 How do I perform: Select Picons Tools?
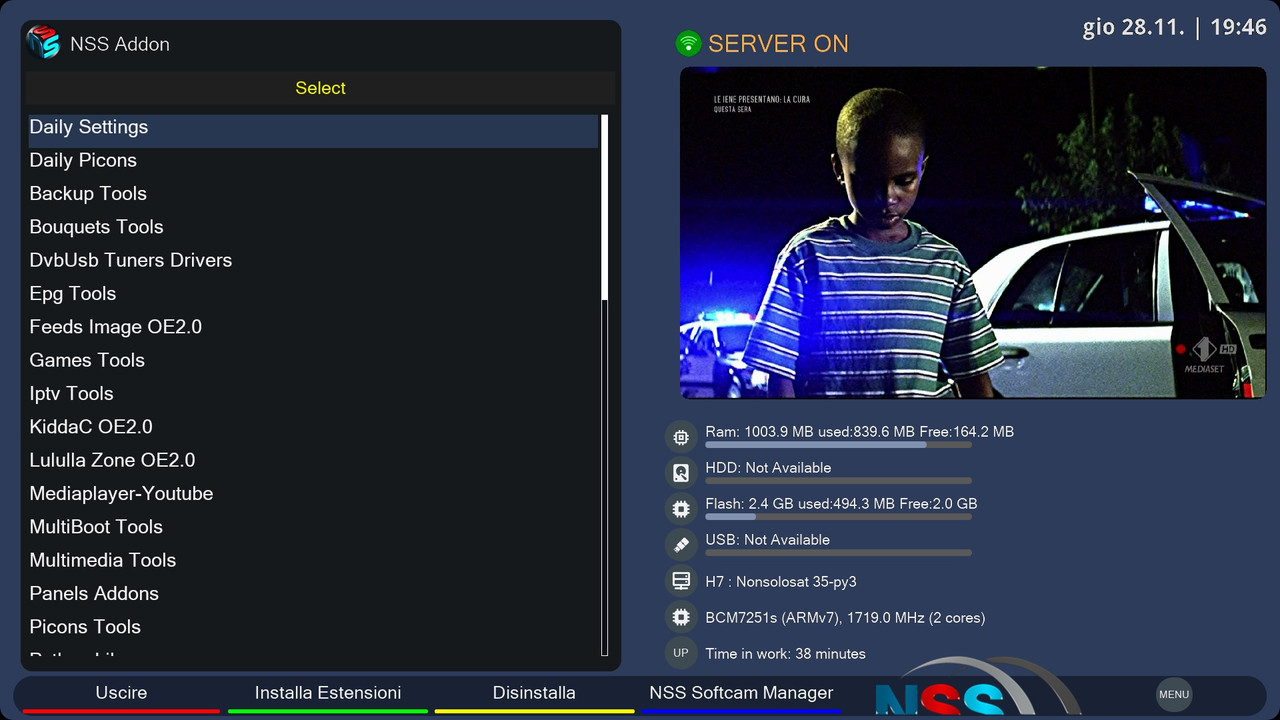[313, 627]
